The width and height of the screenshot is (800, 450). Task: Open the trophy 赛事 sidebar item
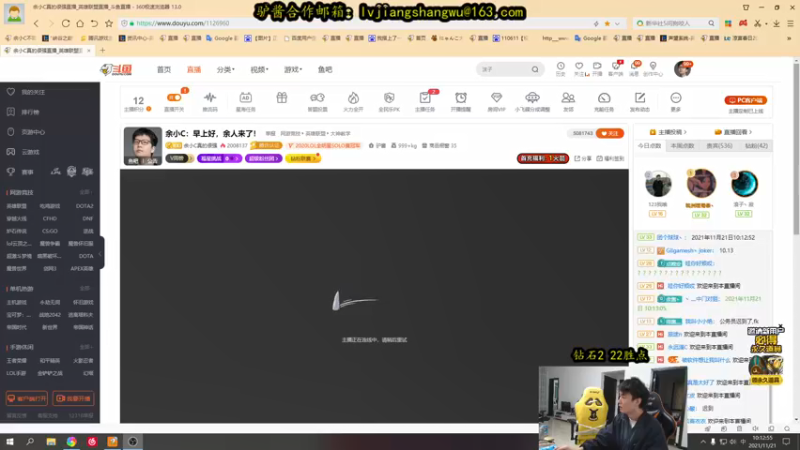pyautogui.click(x=20, y=172)
